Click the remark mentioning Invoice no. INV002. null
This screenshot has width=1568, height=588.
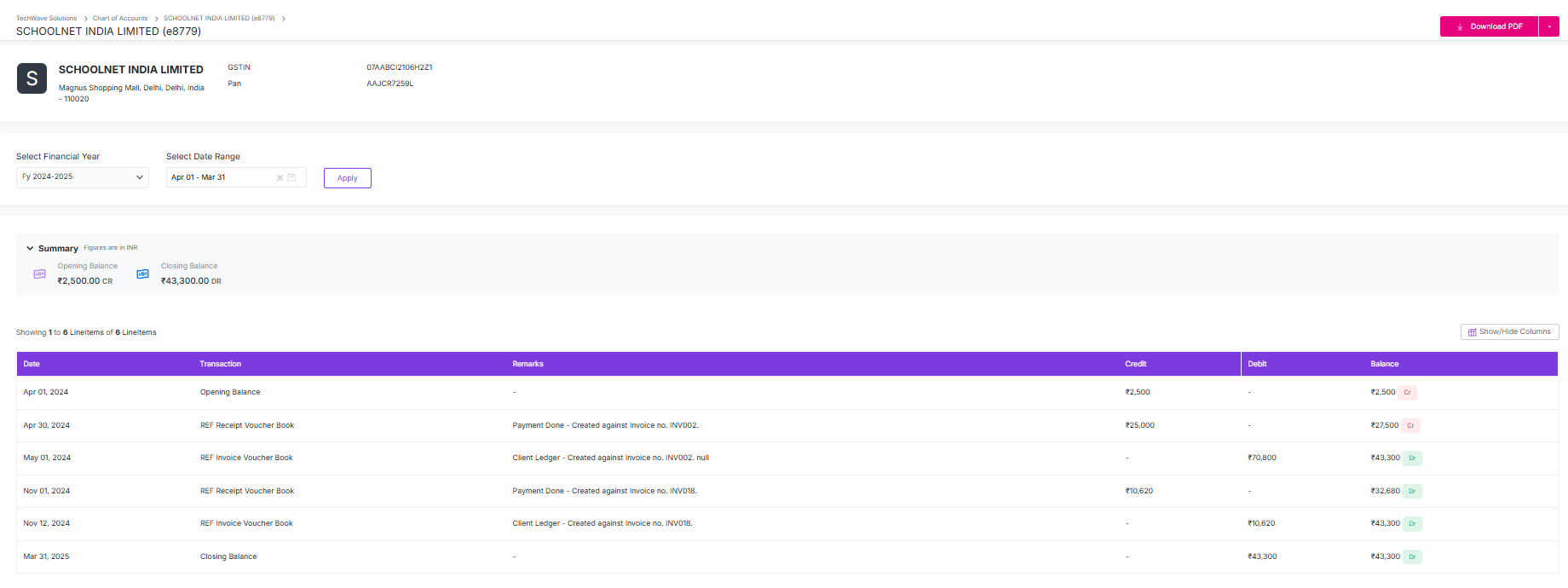[610, 458]
